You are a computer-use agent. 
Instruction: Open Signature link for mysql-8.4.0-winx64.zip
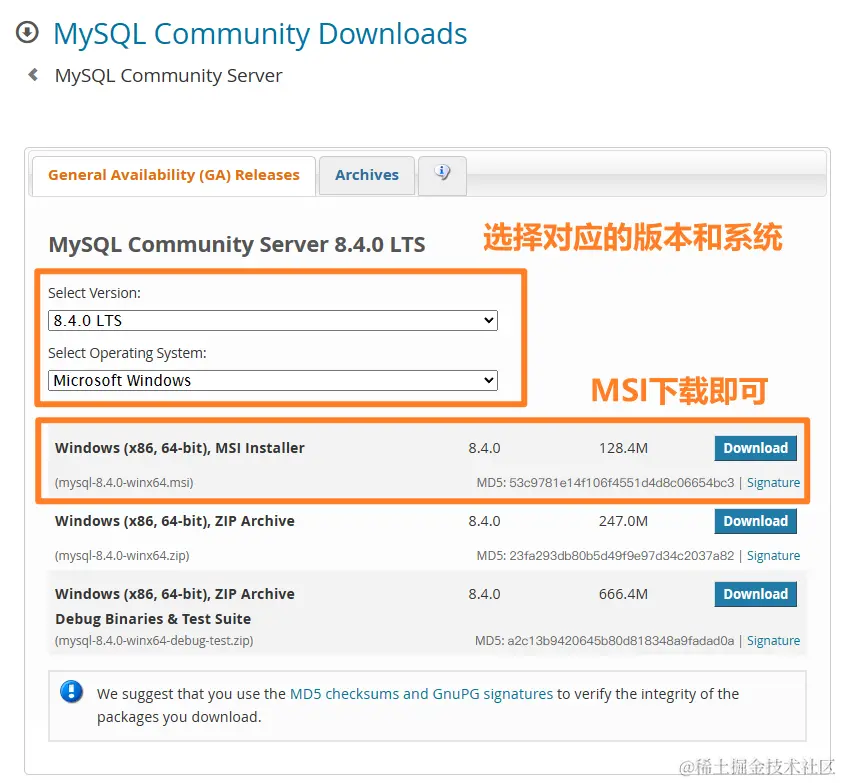coord(773,555)
